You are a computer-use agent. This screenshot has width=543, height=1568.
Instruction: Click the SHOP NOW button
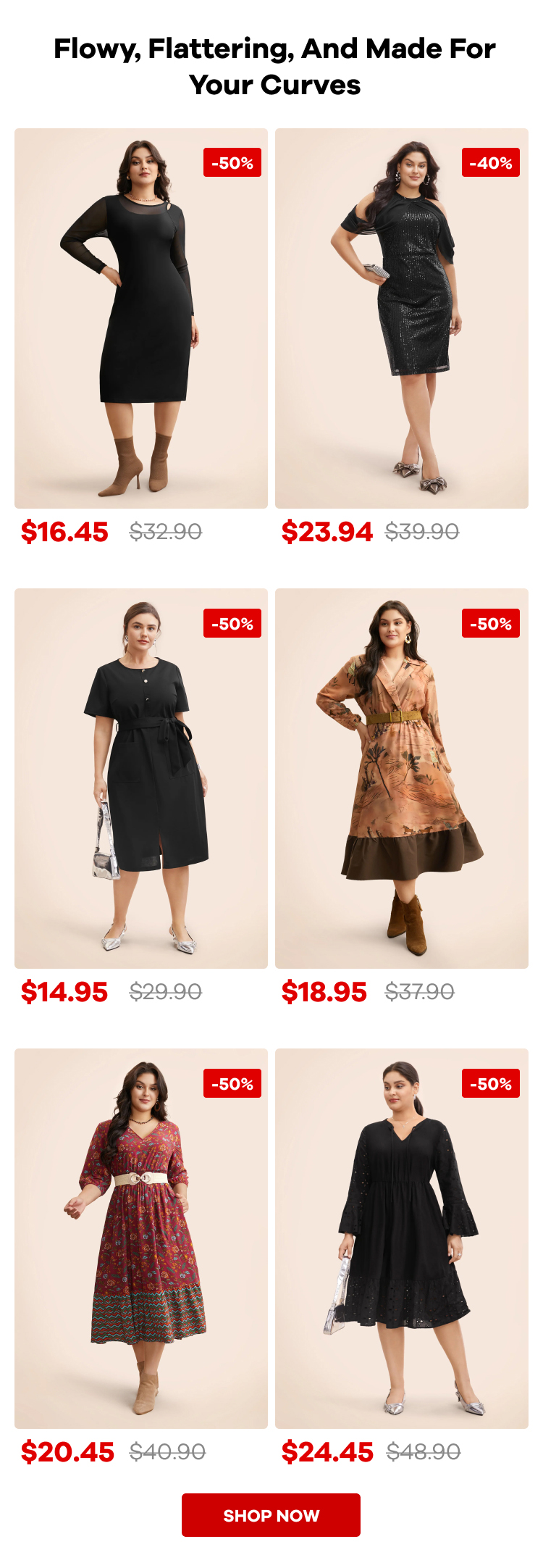[271, 1514]
